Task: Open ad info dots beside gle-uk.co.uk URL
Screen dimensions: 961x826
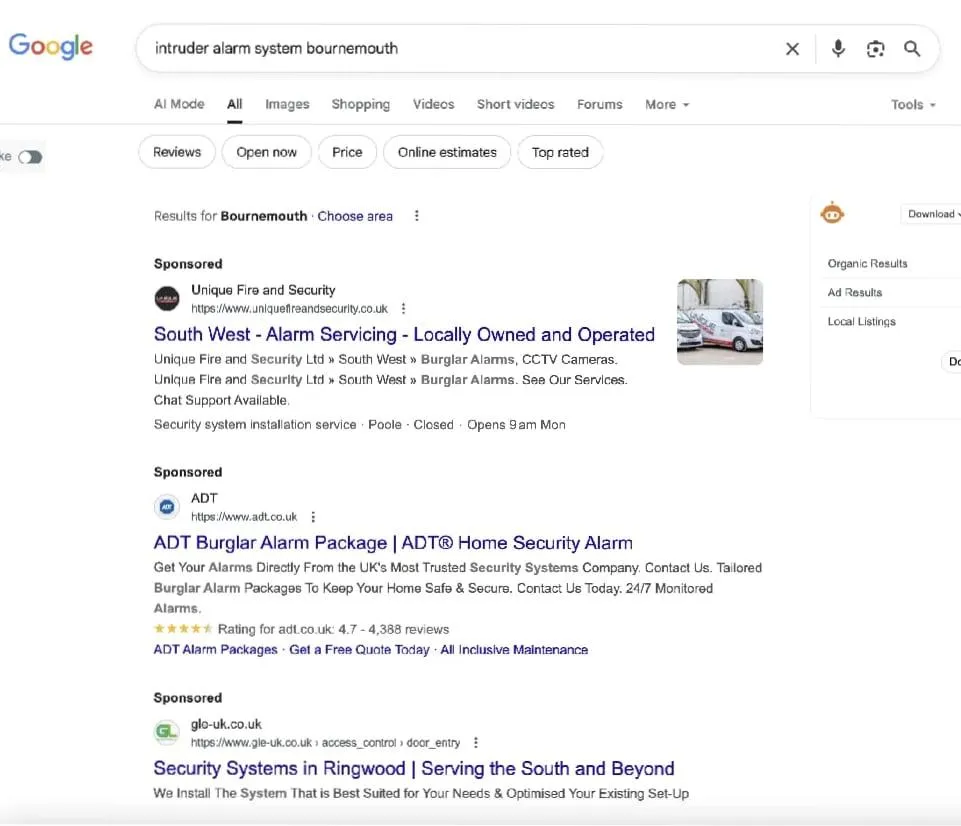Action: point(476,742)
